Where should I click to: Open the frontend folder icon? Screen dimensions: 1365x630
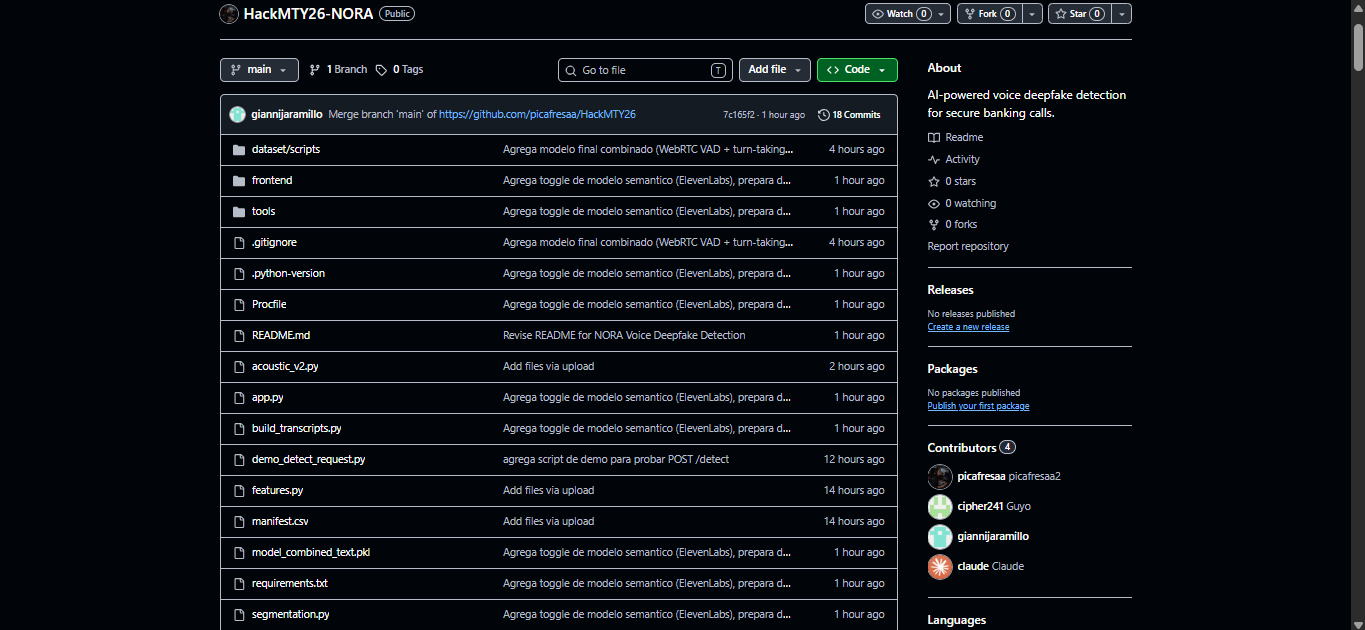[238, 181]
